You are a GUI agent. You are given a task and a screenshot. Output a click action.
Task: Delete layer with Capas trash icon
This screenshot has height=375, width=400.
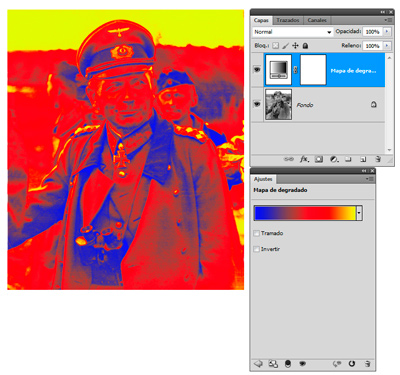378,159
